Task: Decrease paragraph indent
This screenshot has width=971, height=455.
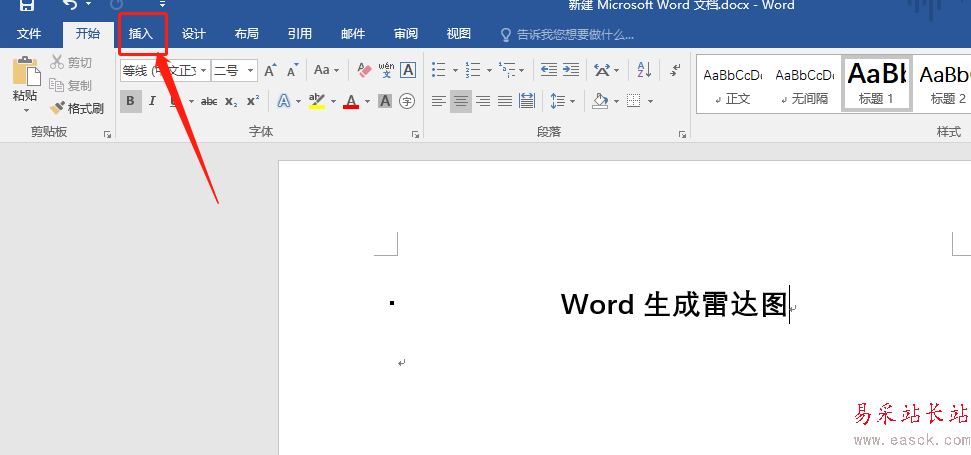Action: coord(549,69)
